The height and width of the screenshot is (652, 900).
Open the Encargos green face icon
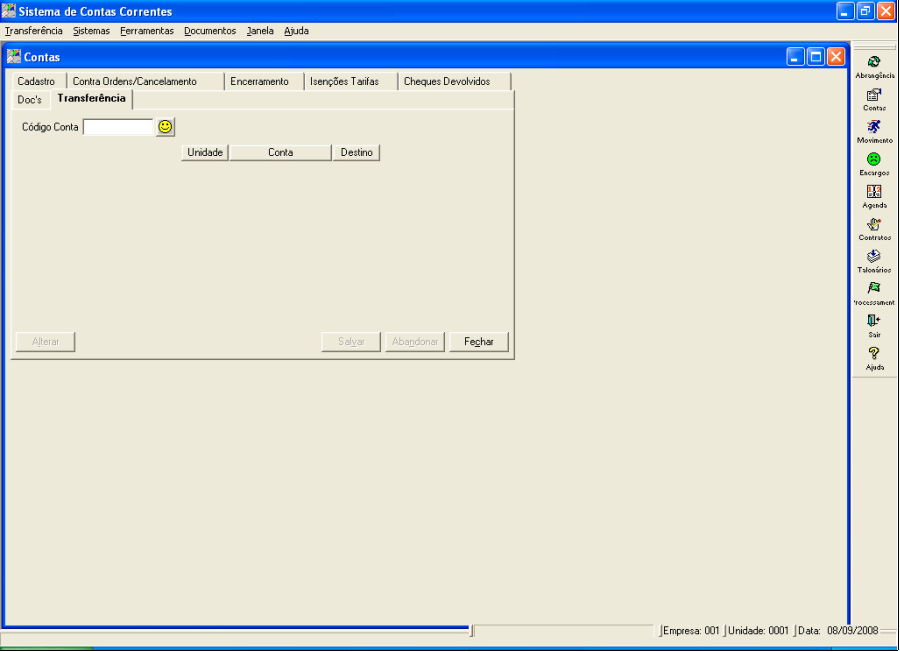pos(874,159)
